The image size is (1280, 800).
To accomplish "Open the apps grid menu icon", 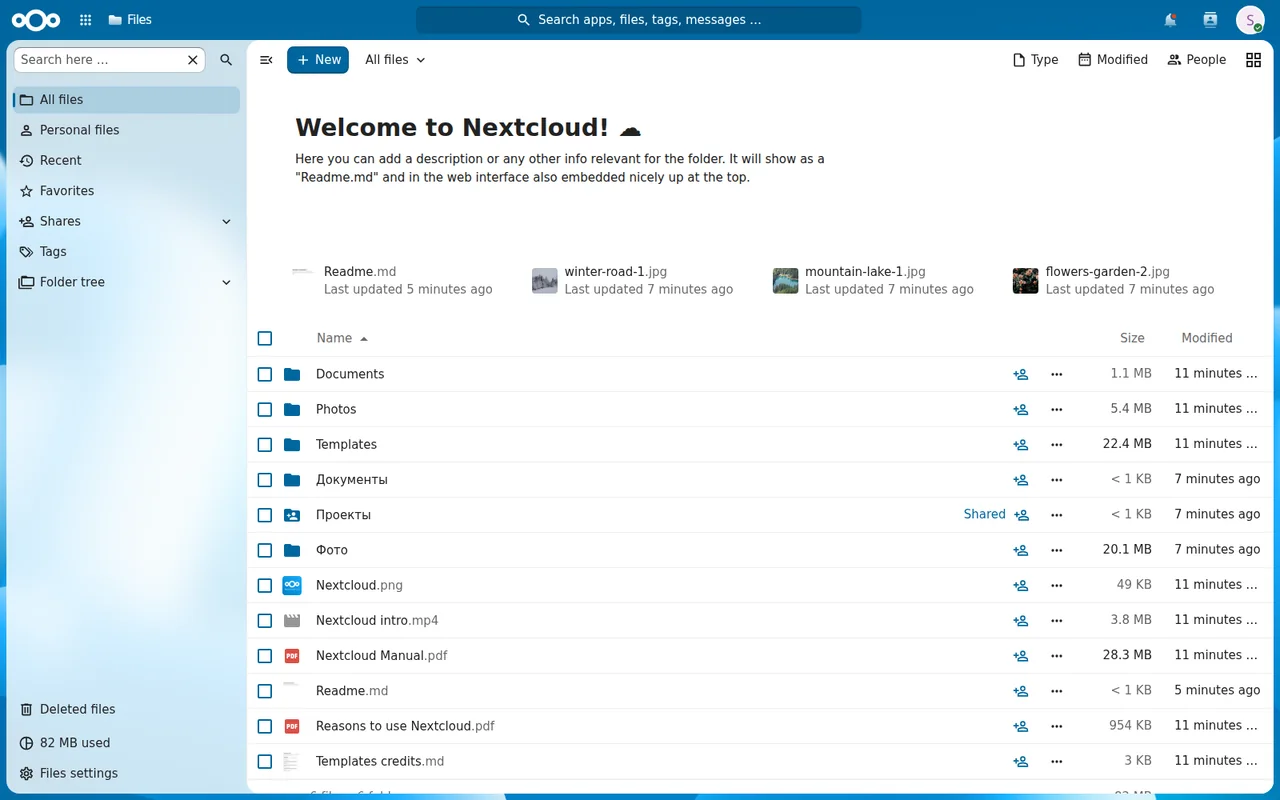I will pos(86,19).
